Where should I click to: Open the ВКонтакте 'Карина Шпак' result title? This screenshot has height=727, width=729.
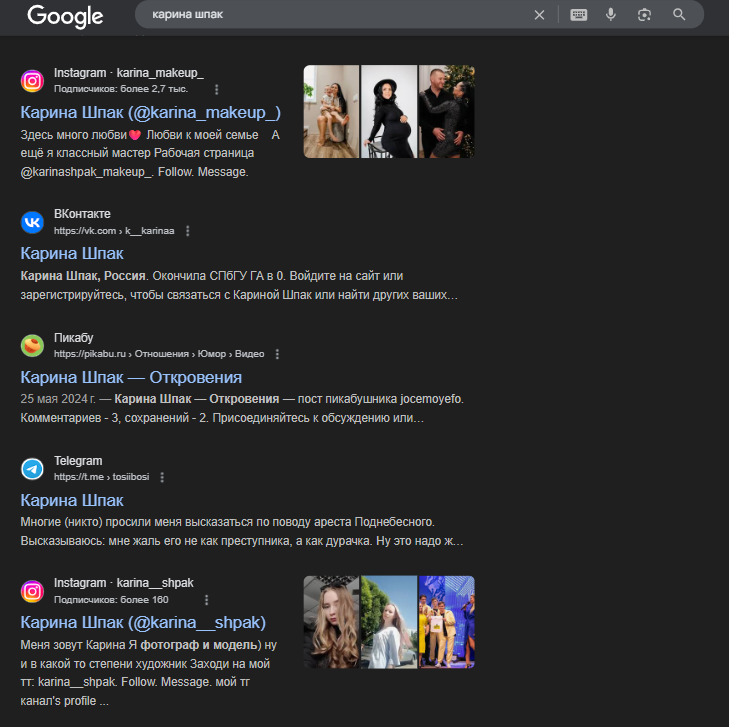[72, 254]
